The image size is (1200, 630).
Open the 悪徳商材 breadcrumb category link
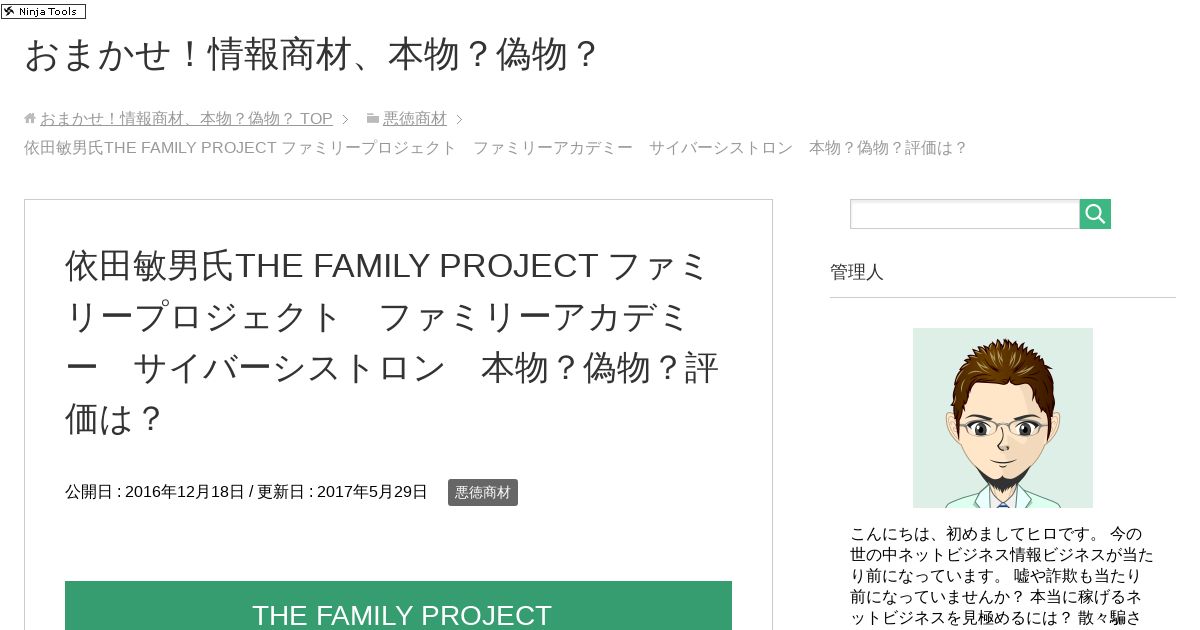415,118
